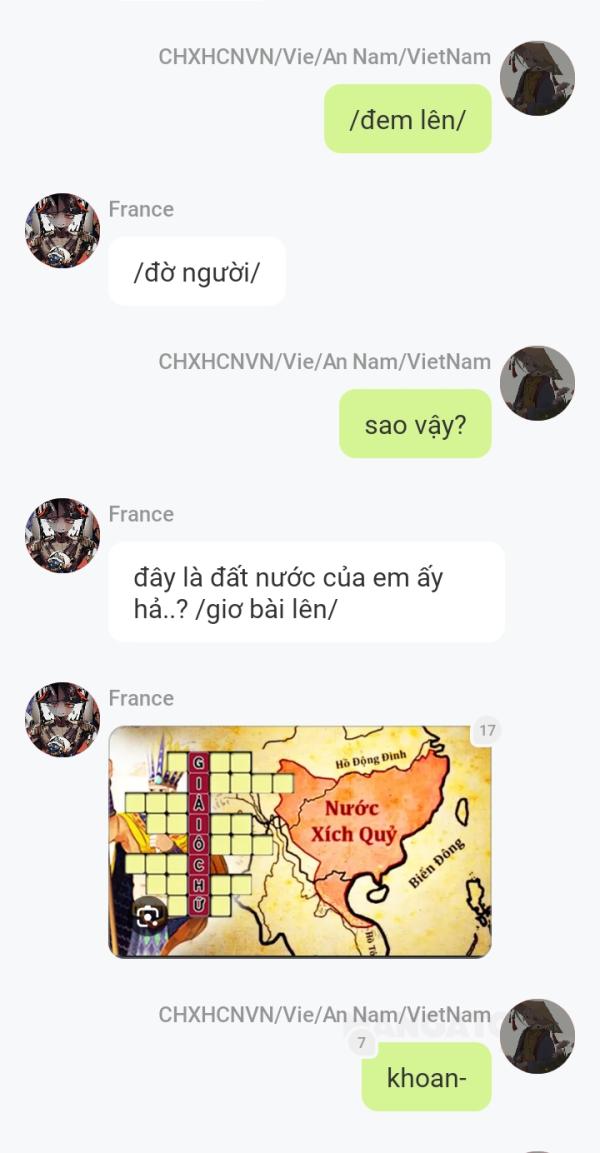Image resolution: width=600 pixels, height=1153 pixels.
Task: Tap France's avatar next to the map image
Action: (62, 719)
